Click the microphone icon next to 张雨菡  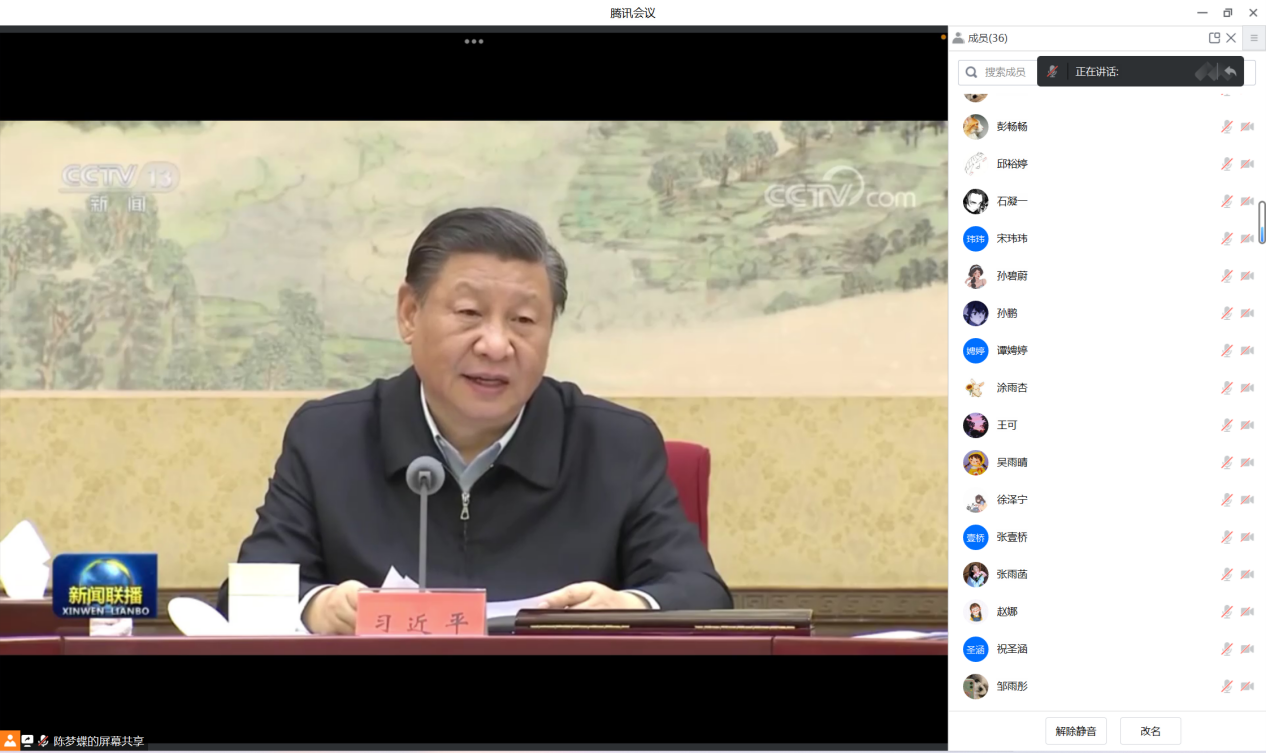[x=1226, y=574]
